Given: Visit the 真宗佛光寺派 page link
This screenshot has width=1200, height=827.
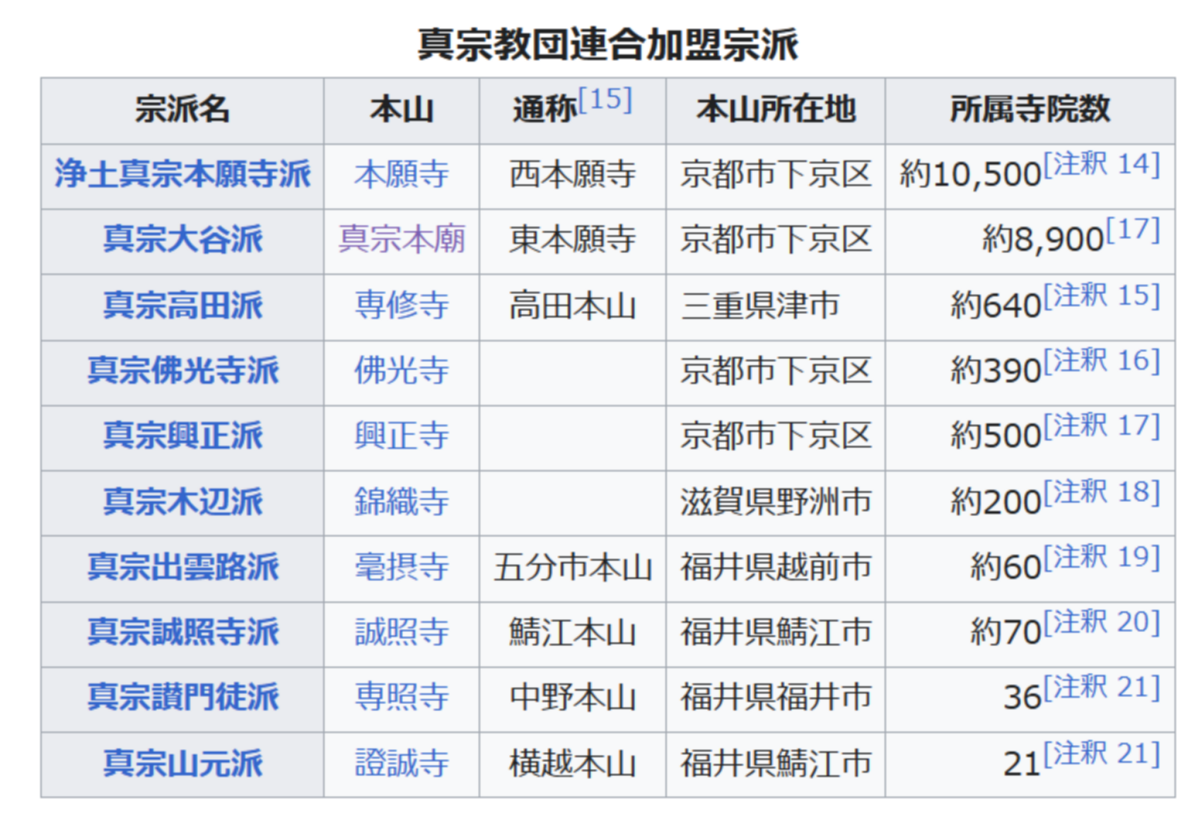Looking at the screenshot, I should (182, 371).
